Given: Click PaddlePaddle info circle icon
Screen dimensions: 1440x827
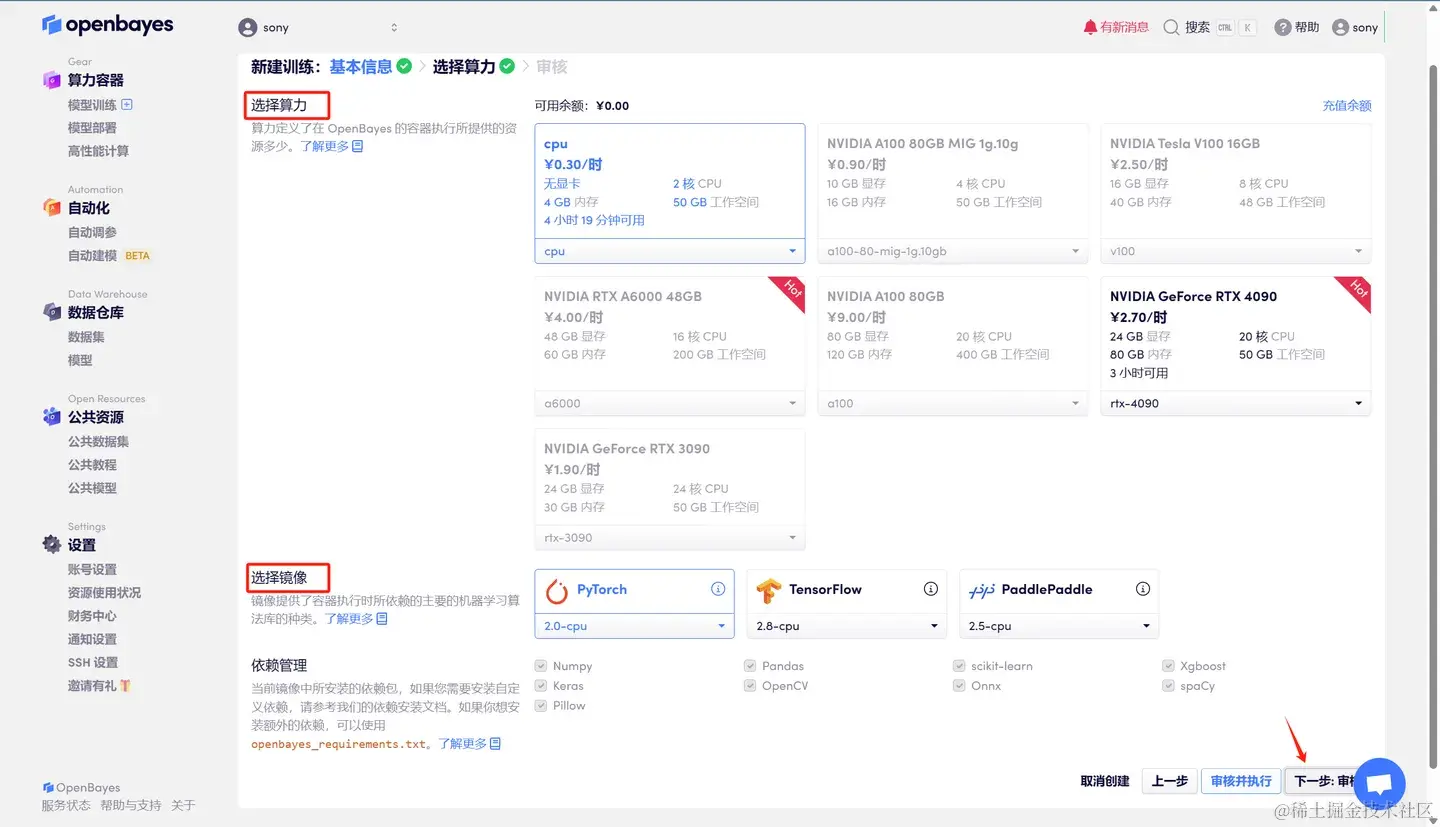Looking at the screenshot, I should pos(1143,589).
